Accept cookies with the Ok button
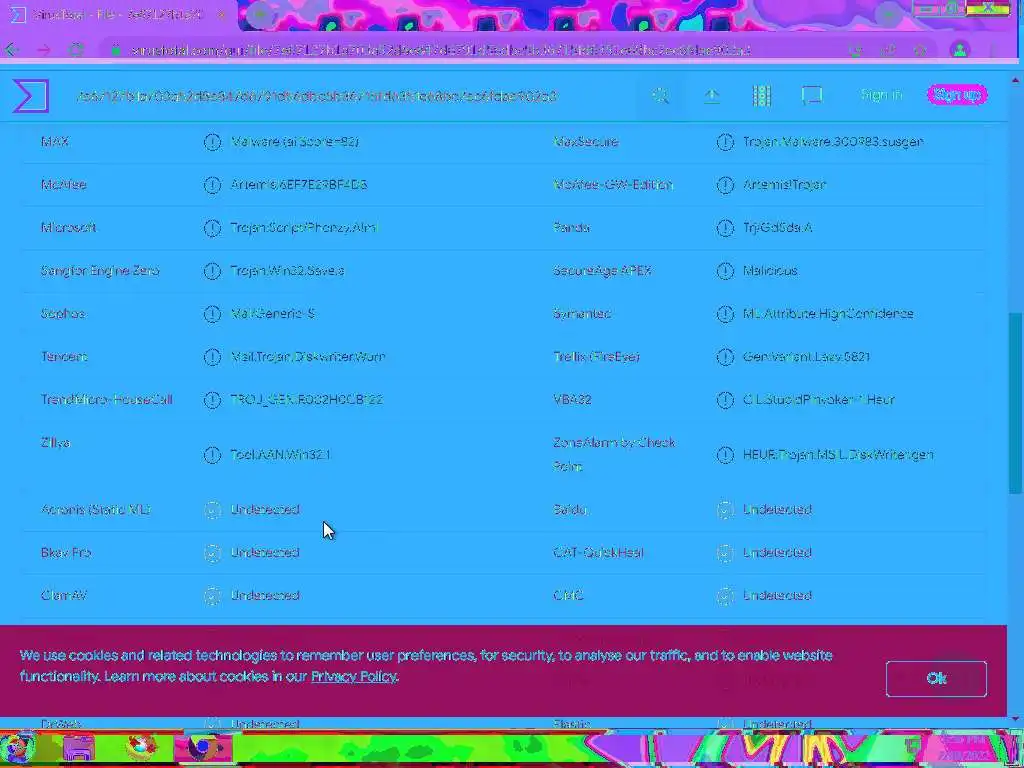This screenshot has height=768, width=1024. 936,679
